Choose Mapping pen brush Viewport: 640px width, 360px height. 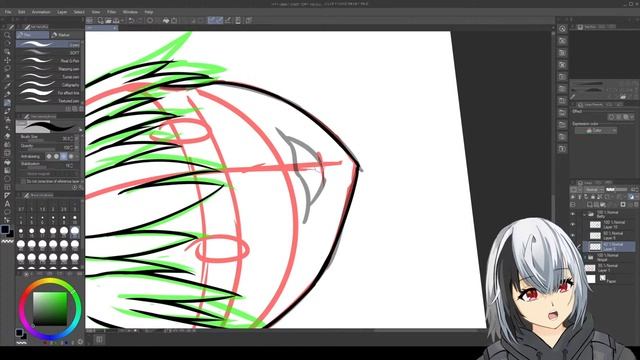pos(48,69)
